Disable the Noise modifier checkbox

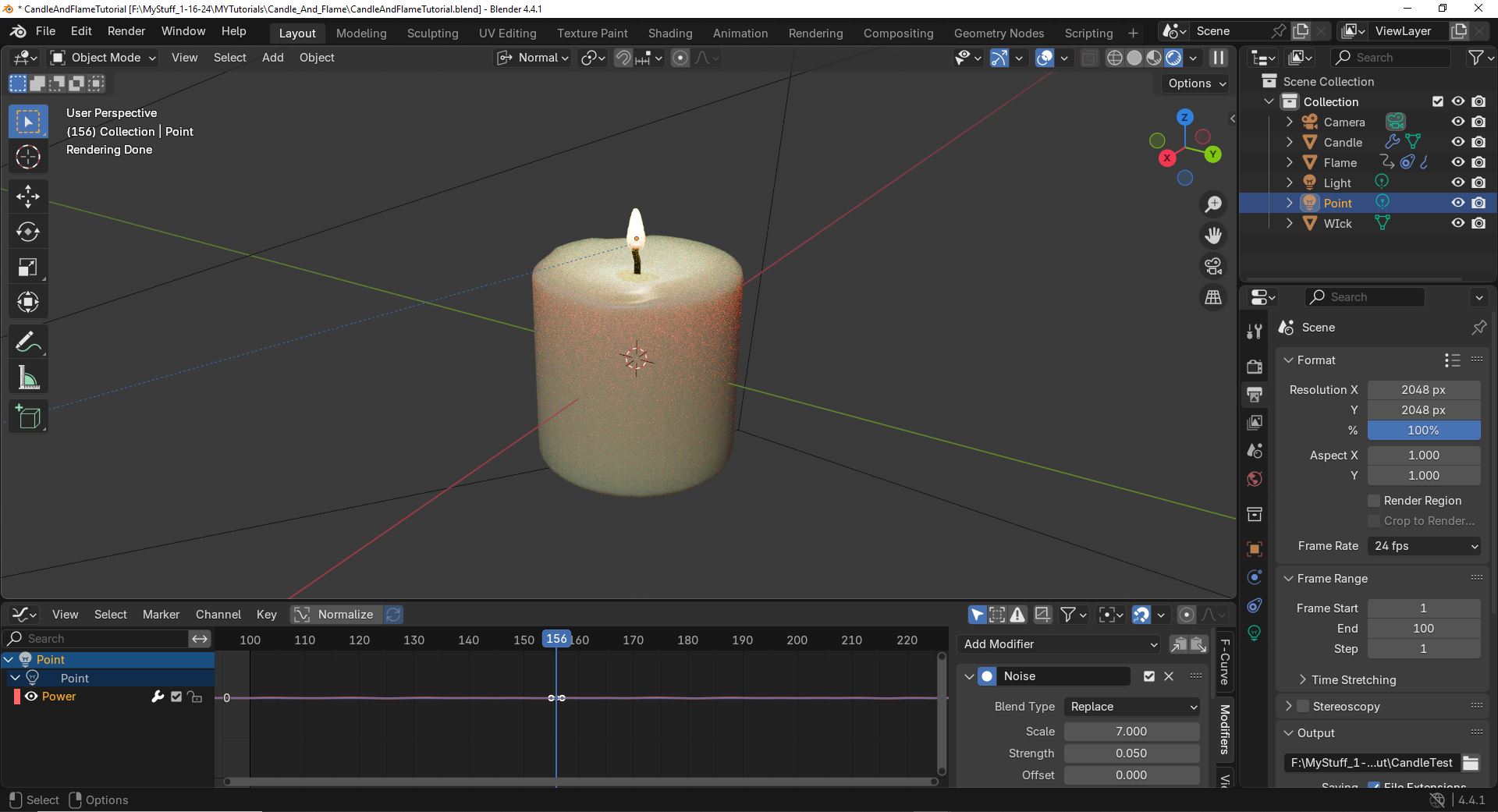[x=1148, y=676]
